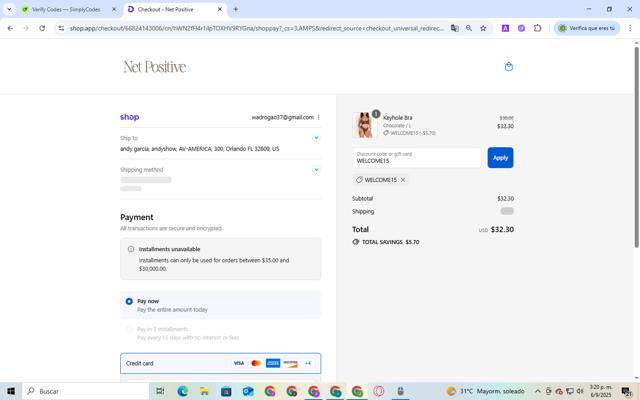Image resolution: width=640 pixels, height=400 pixels.
Task: Reload the checkout page
Action: 42,28
